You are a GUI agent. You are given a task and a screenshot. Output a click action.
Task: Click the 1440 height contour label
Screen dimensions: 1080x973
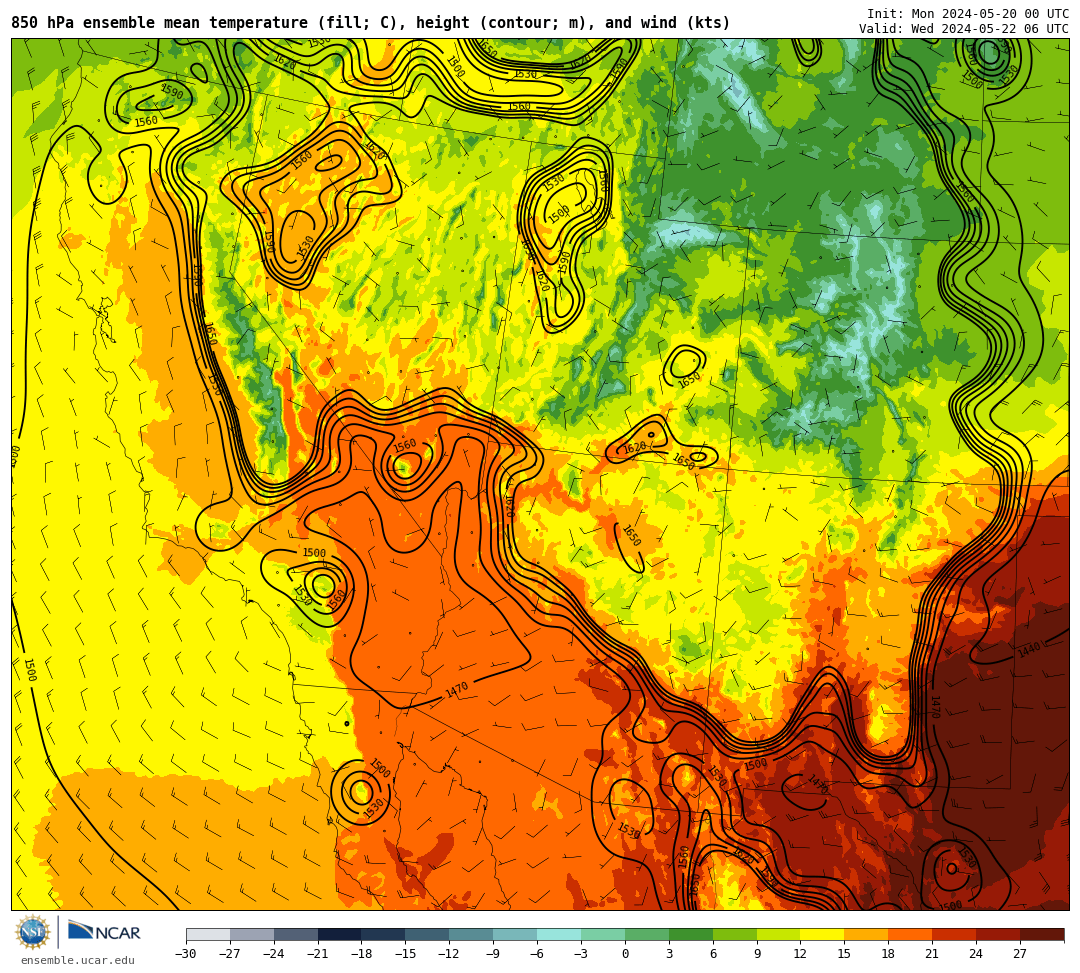(x=1029, y=649)
